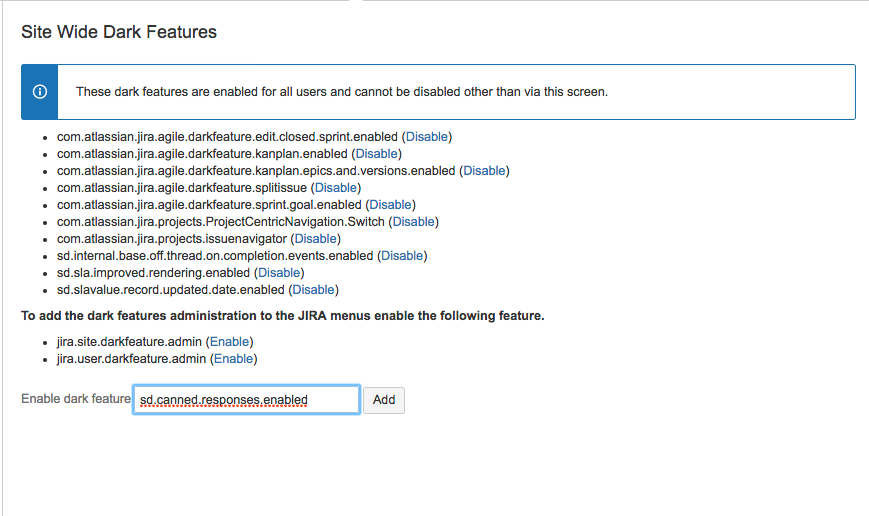Disable the ProjectCentricNavigation.Switch feature
The image size is (869, 516).
click(413, 222)
